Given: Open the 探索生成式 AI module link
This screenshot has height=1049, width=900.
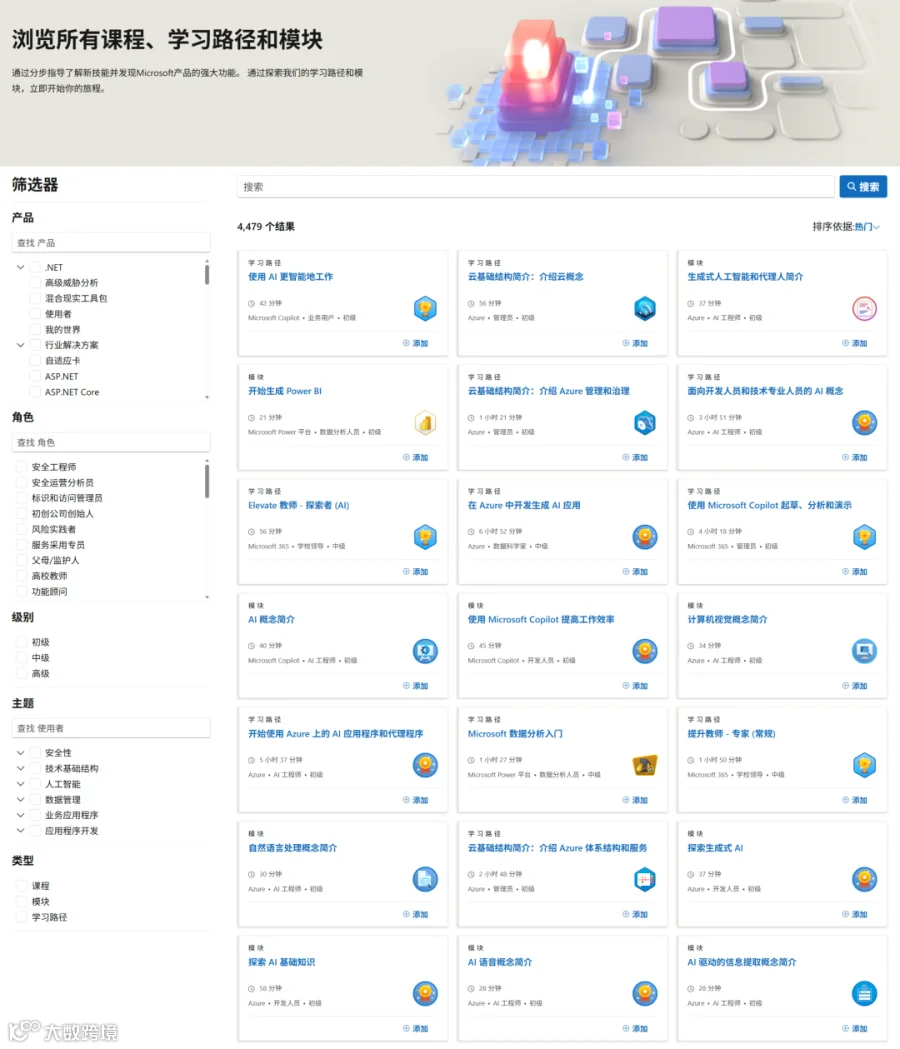Looking at the screenshot, I should (x=715, y=848).
